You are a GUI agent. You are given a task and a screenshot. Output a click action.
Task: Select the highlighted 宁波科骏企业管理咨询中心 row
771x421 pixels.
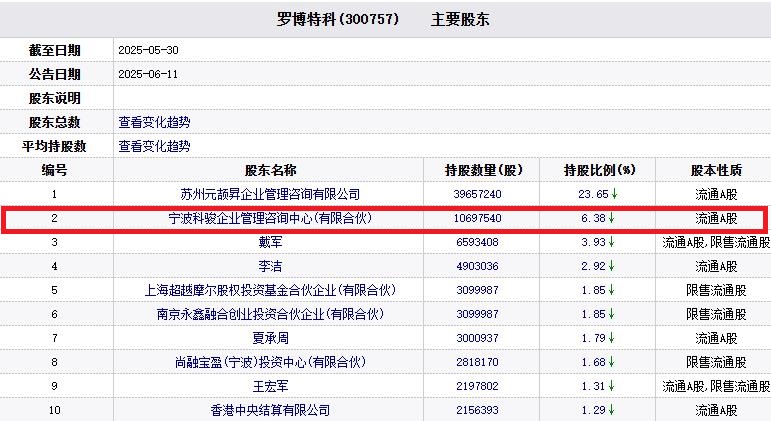[270, 218]
